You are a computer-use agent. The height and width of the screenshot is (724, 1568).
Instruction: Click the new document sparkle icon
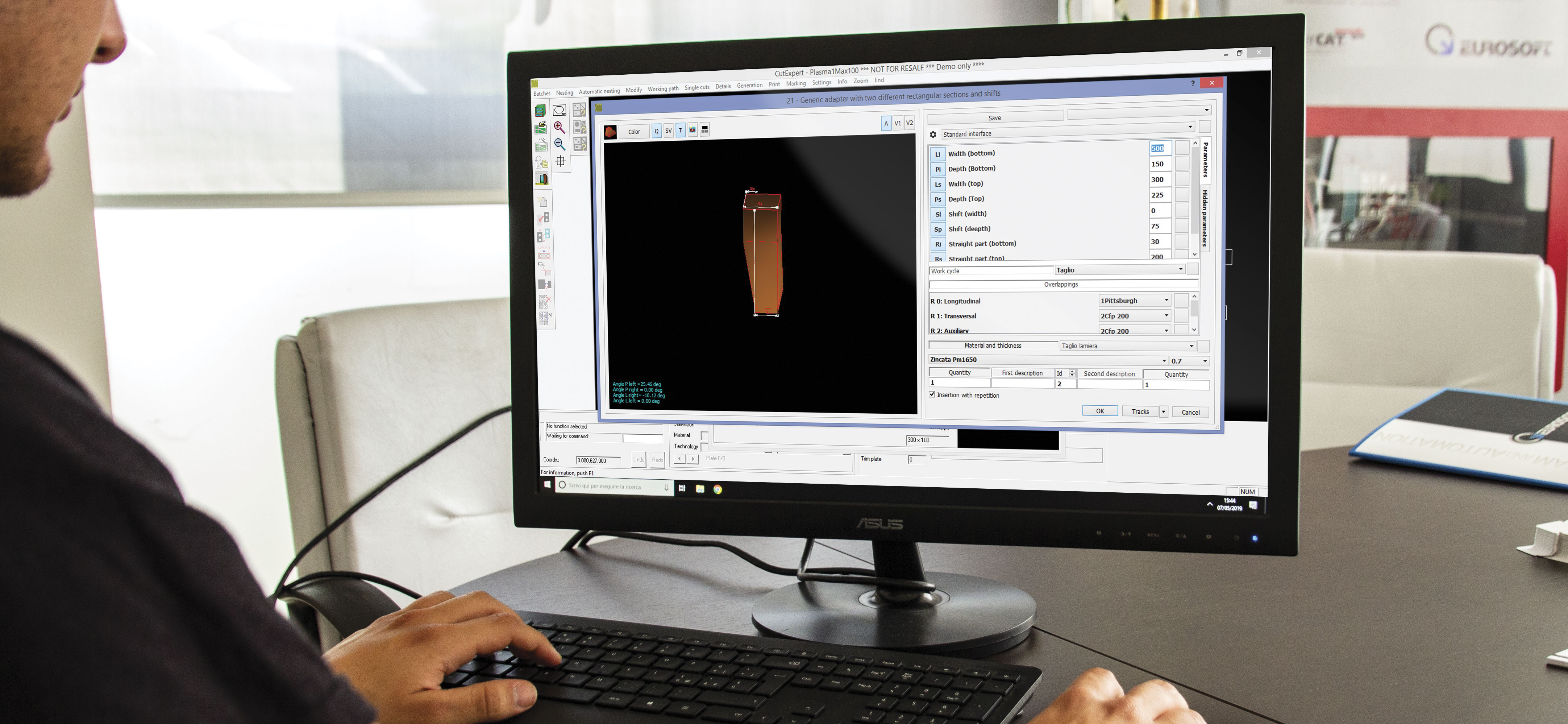pos(542,202)
